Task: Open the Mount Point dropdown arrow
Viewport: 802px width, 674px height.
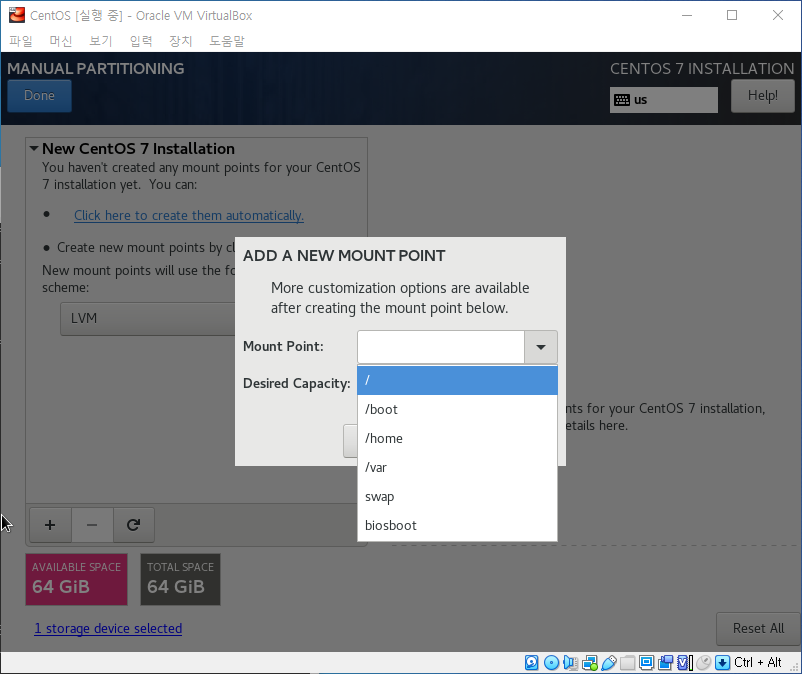Action: point(541,347)
